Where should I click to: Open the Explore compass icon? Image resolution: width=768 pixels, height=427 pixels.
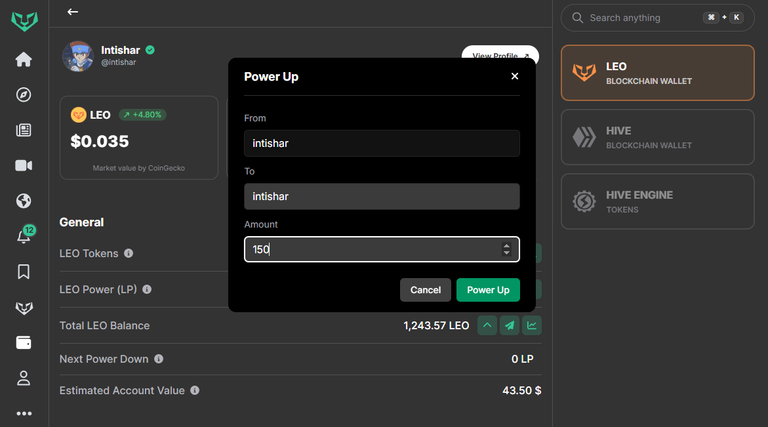click(24, 95)
